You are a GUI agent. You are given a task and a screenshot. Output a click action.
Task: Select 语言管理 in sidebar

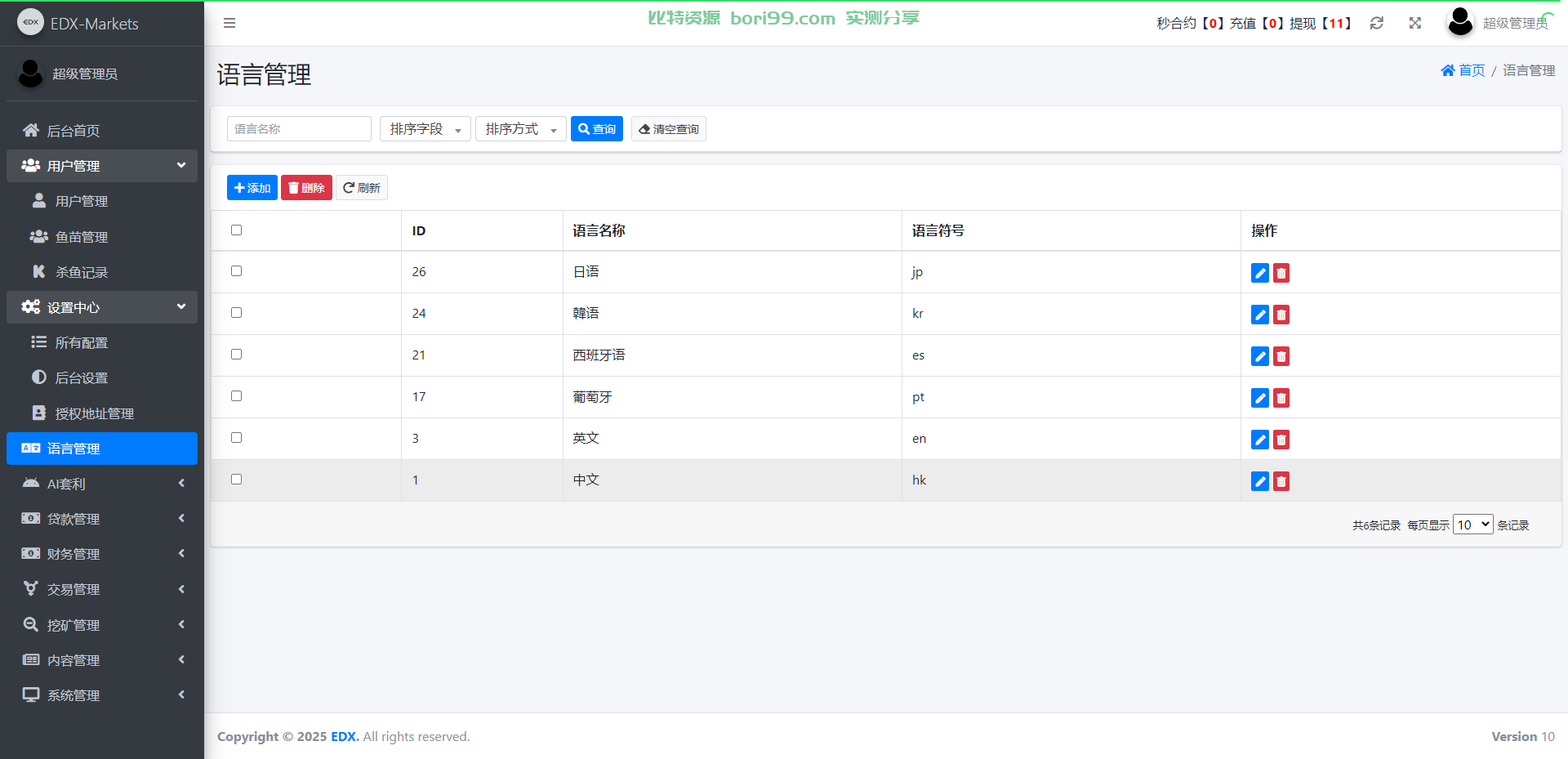pos(102,449)
